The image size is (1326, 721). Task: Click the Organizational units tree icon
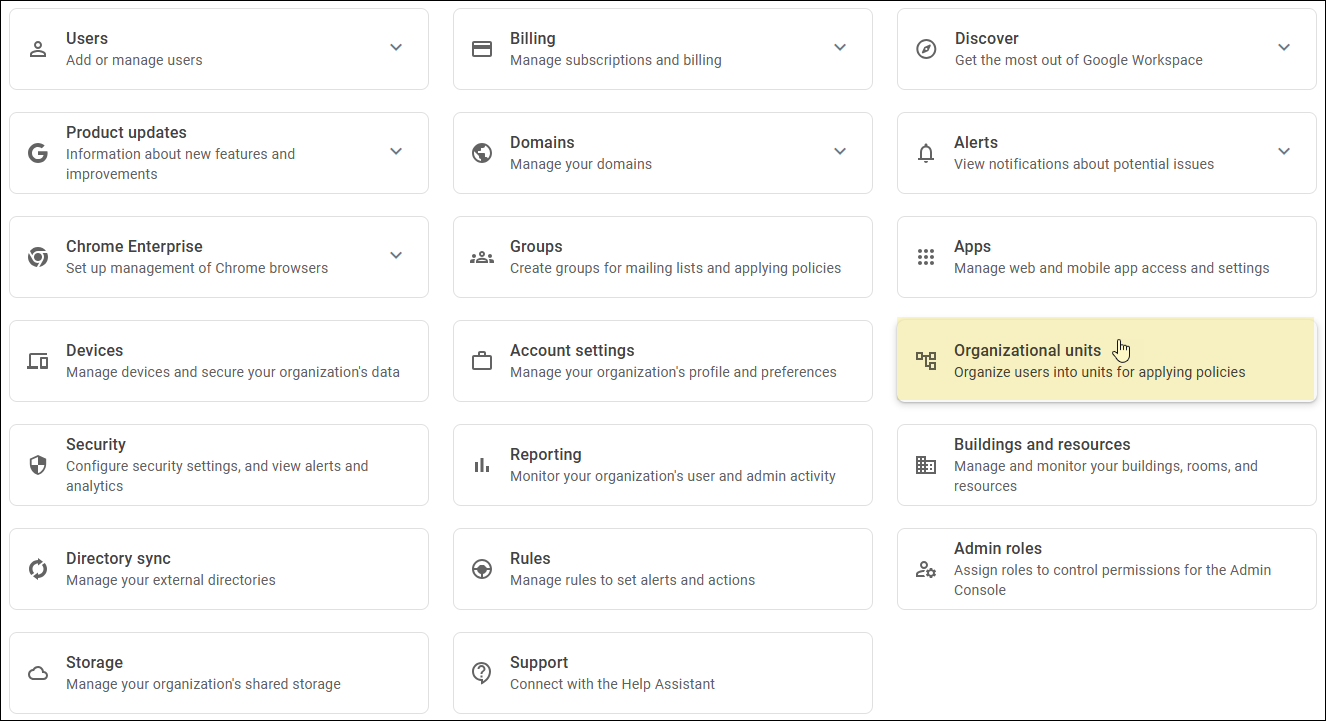[926, 361]
